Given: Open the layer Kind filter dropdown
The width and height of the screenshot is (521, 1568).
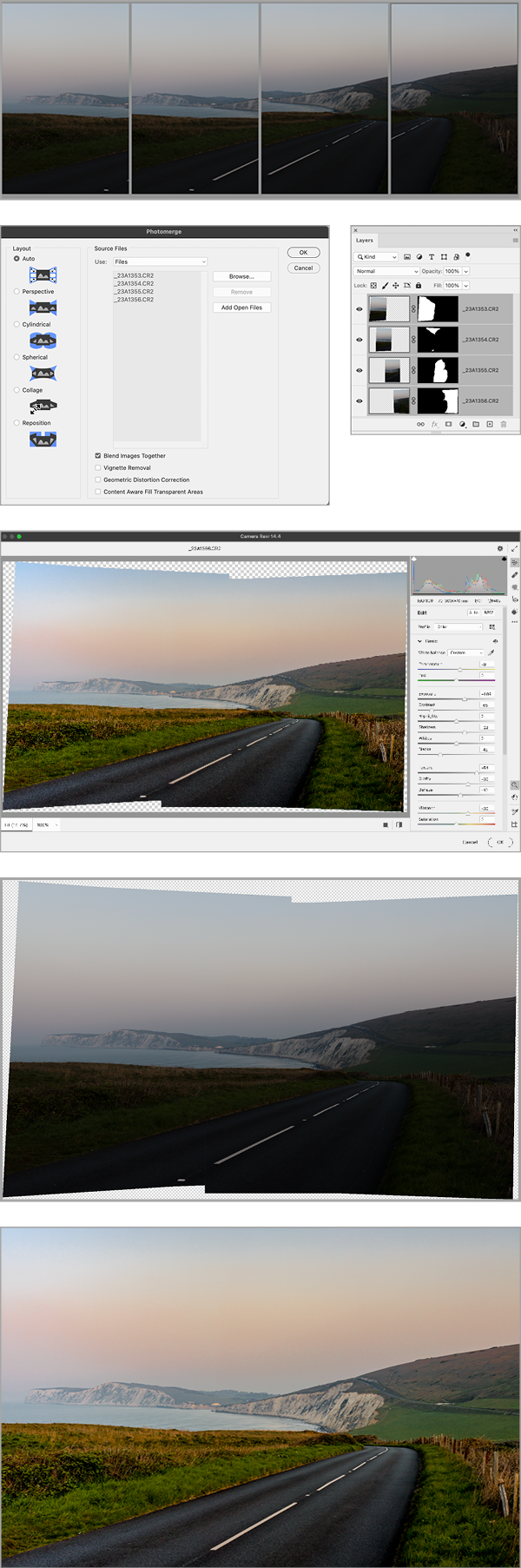Looking at the screenshot, I should pyautogui.click(x=376, y=257).
